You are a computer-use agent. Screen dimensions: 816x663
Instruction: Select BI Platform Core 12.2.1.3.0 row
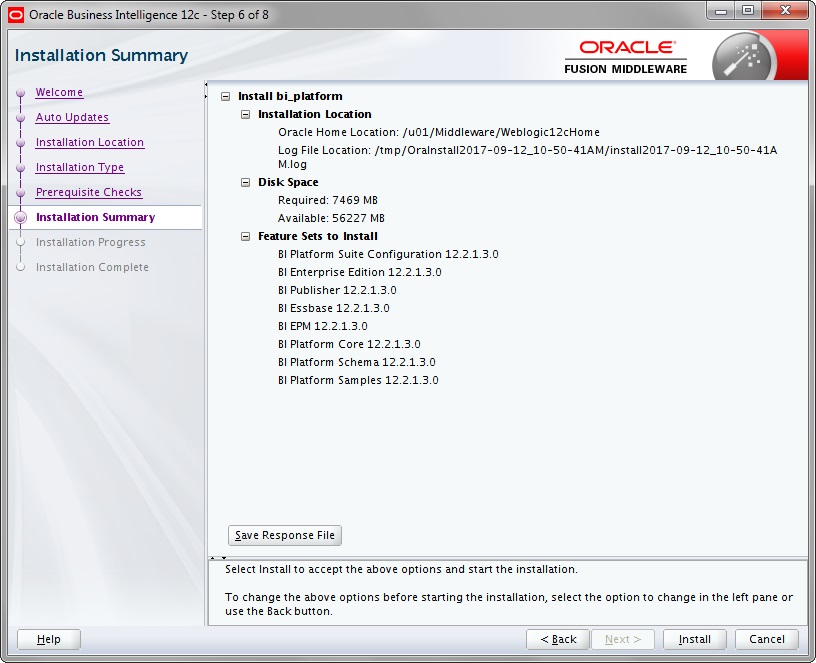coord(349,344)
